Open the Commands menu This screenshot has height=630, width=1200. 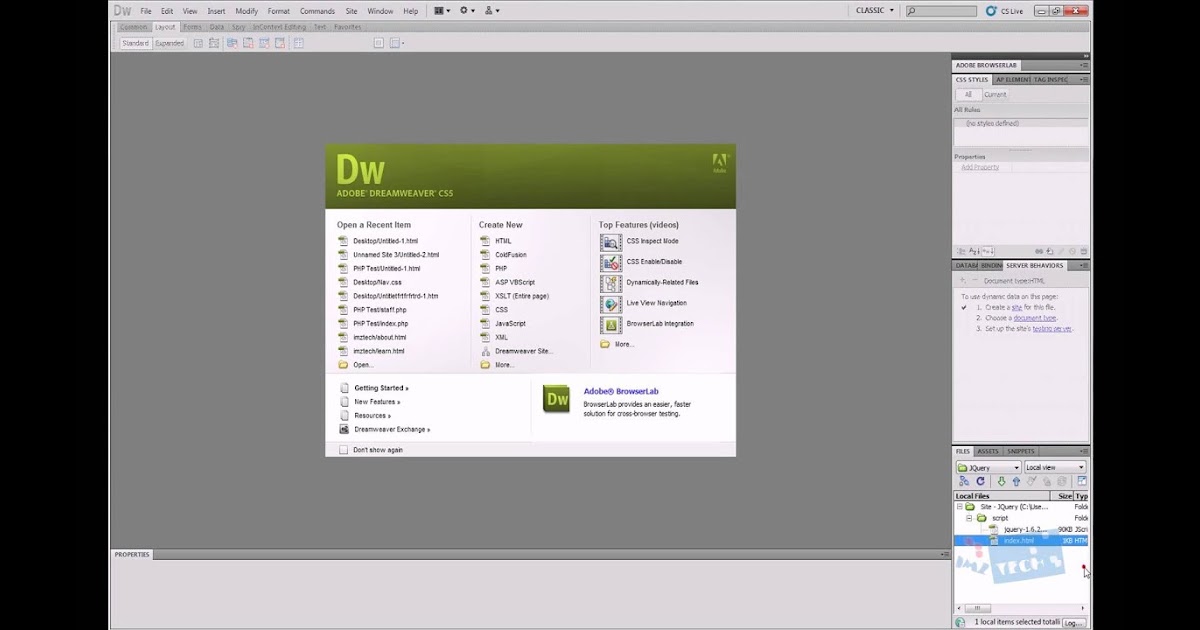317,11
